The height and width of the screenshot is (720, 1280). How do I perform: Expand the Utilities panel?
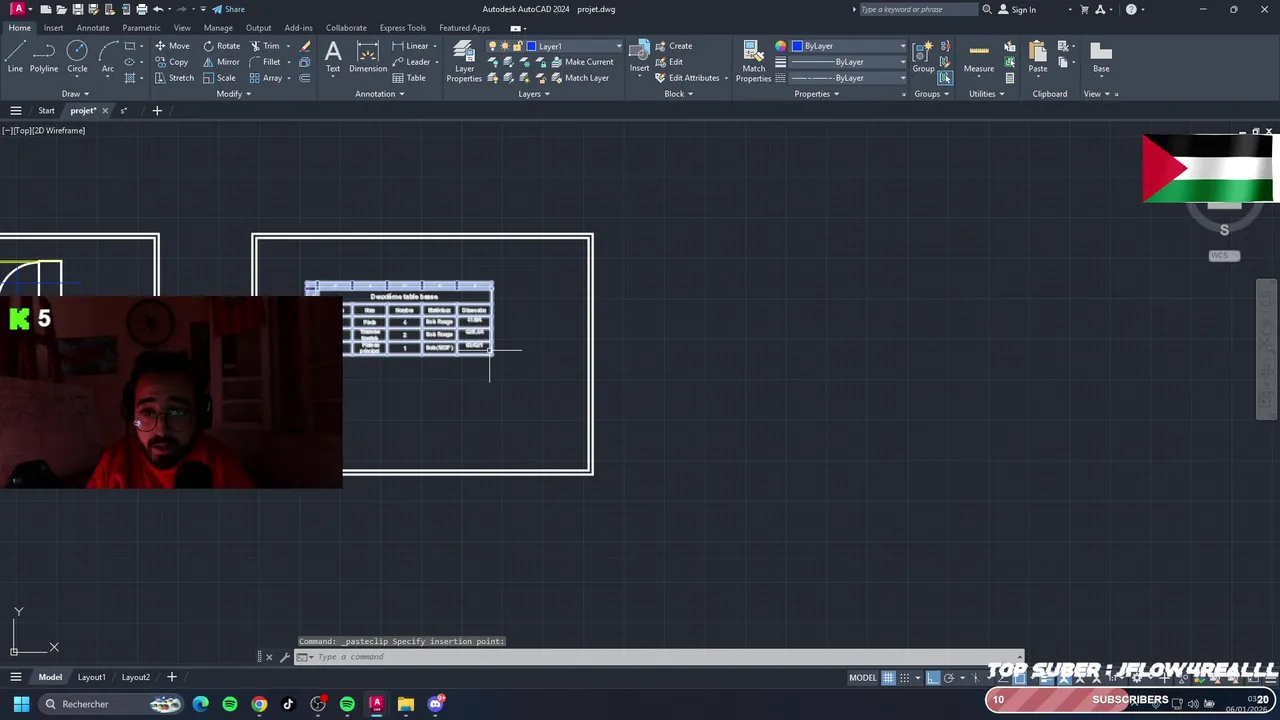(987, 94)
